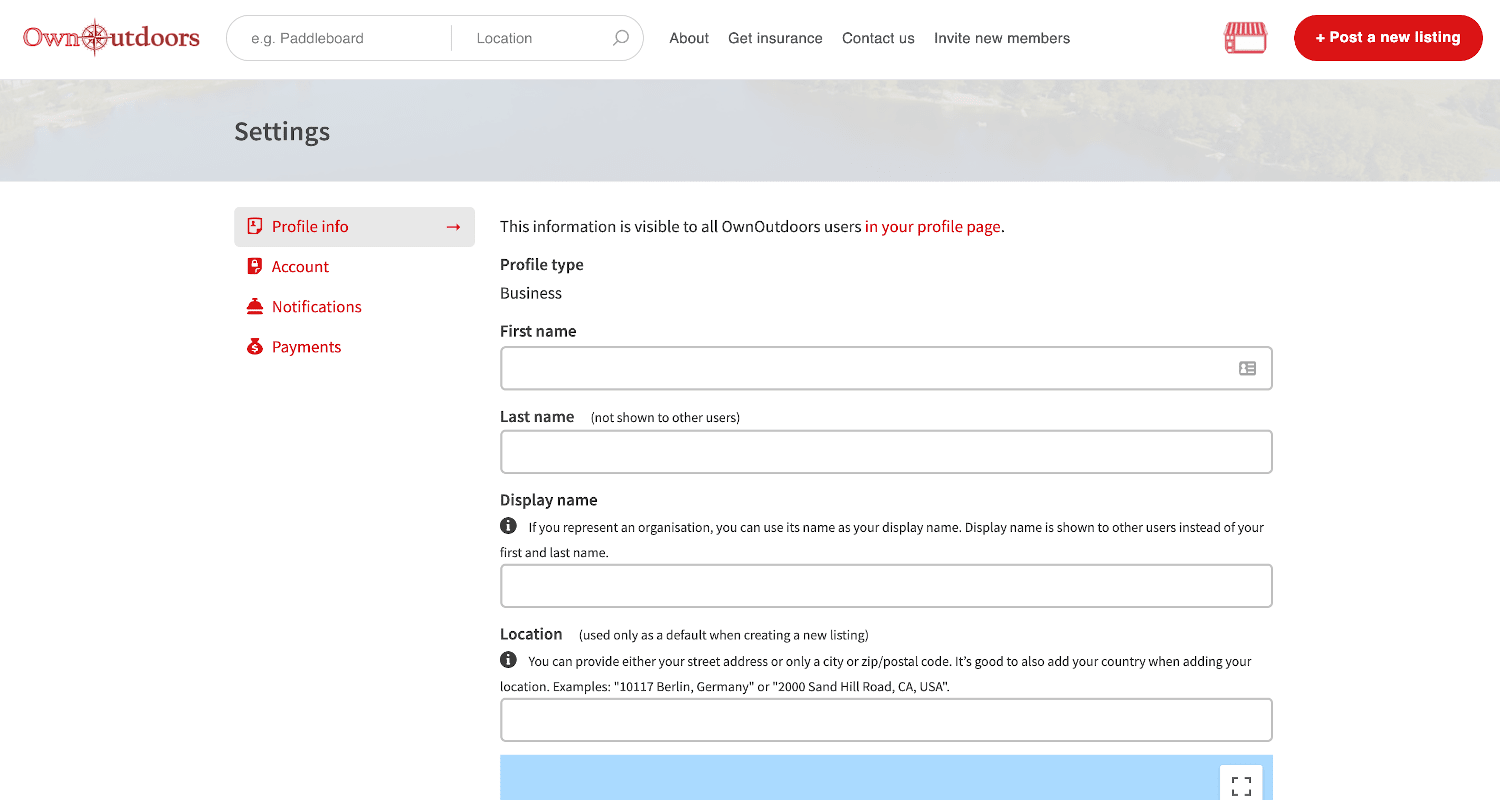Click into the Display name field

coord(886,586)
